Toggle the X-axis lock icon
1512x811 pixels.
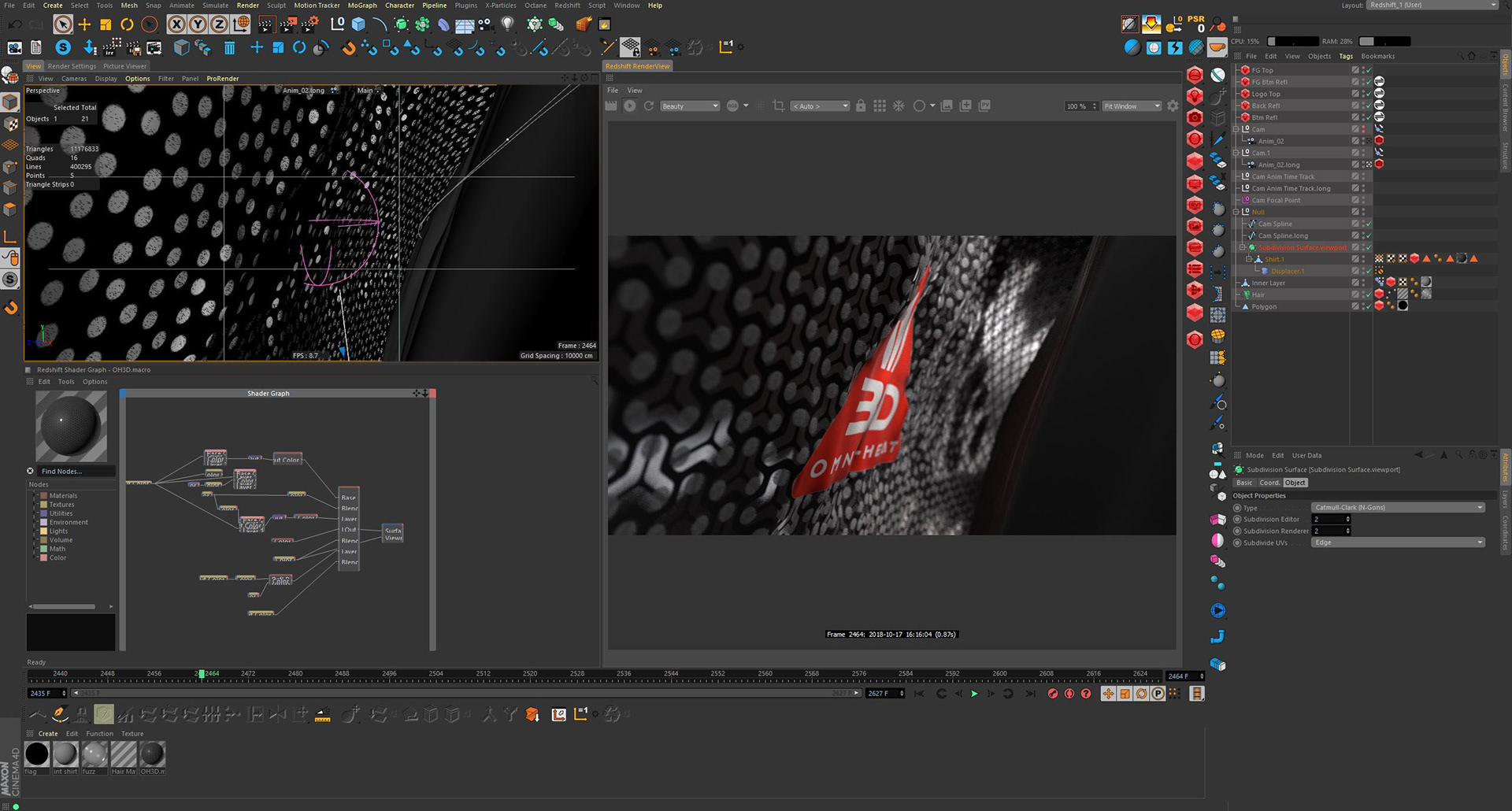[177, 25]
